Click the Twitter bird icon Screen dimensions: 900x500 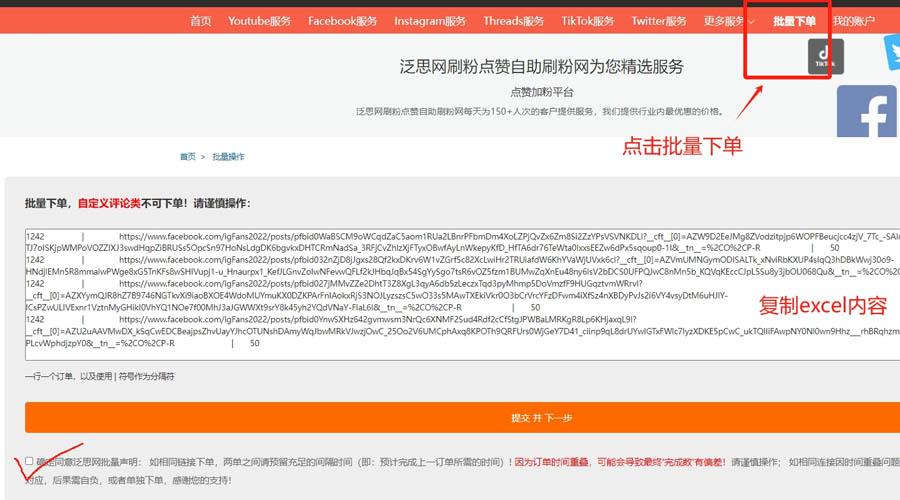[891, 52]
